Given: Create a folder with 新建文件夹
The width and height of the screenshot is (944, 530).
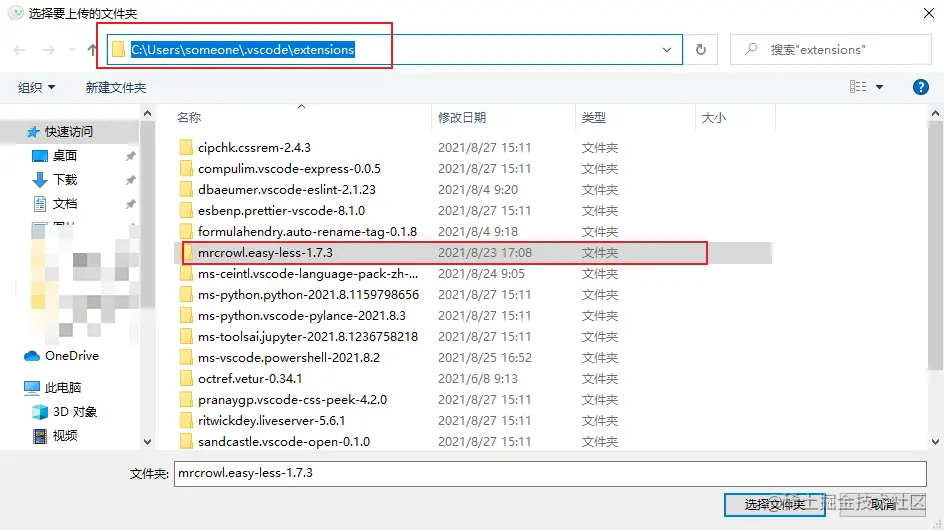Looking at the screenshot, I should pyautogui.click(x=116, y=87).
